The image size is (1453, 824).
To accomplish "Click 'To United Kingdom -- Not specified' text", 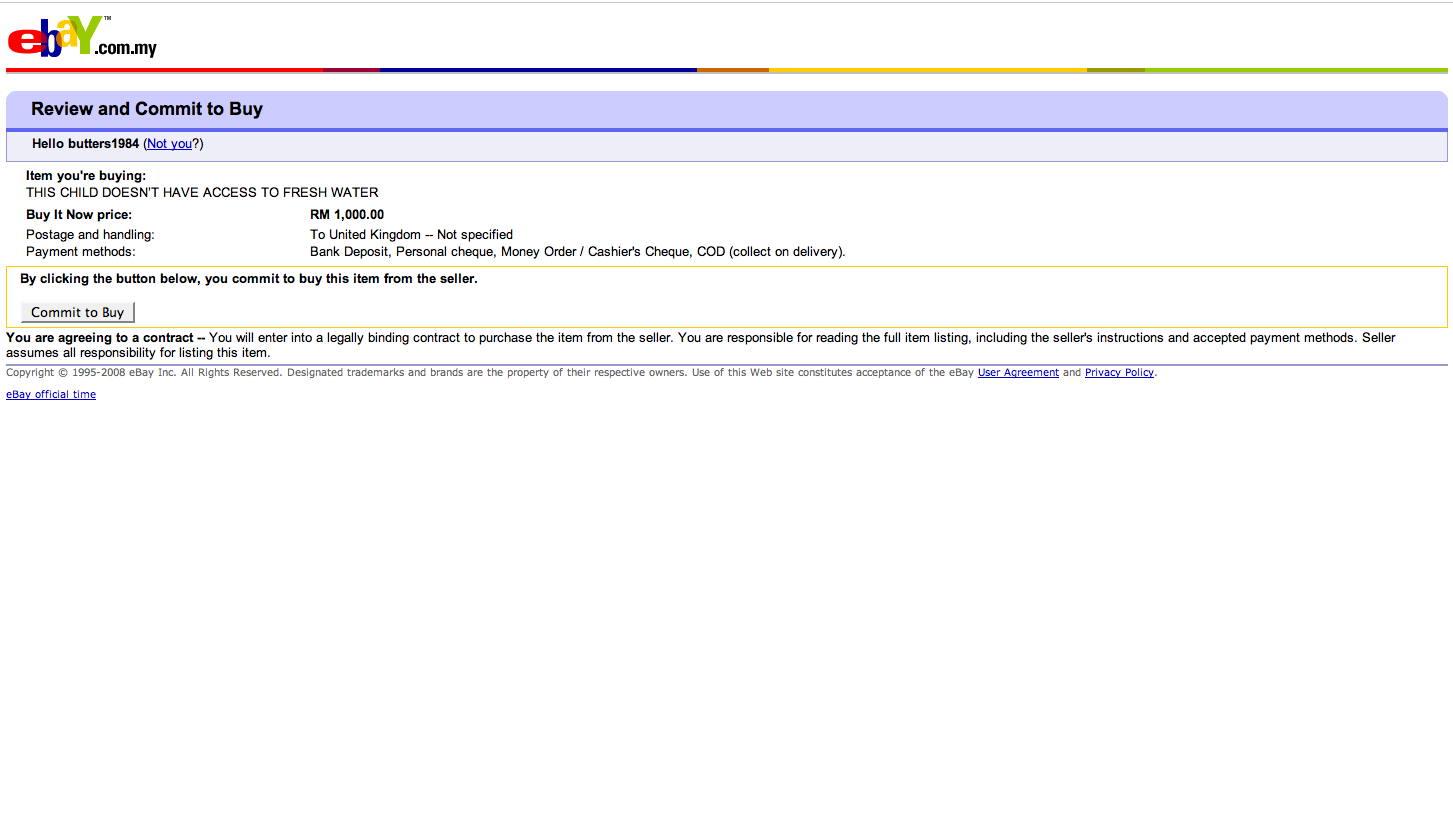I will [x=411, y=235].
